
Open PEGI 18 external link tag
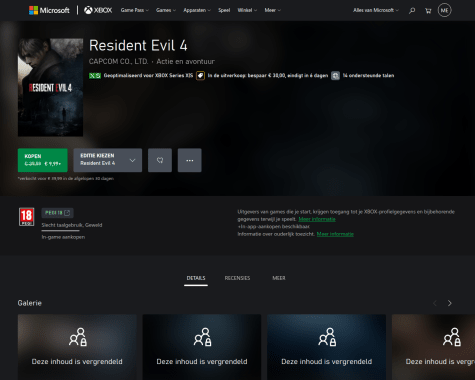point(58,213)
